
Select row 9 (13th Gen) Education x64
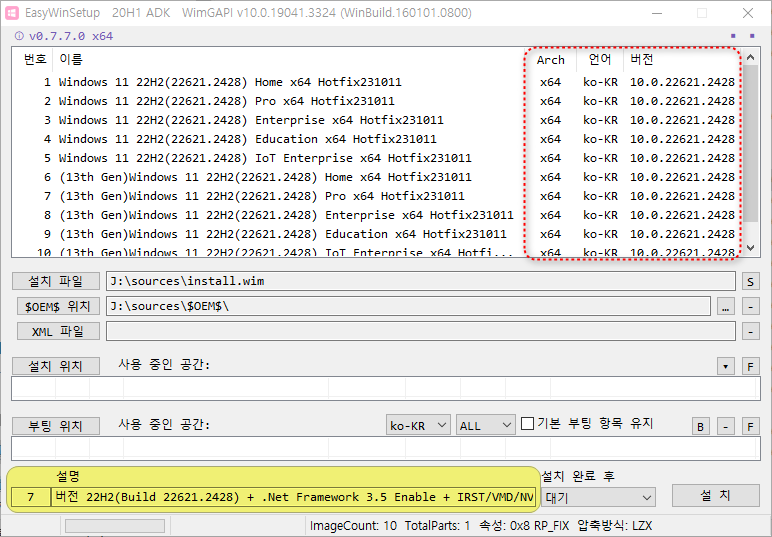click(377, 234)
